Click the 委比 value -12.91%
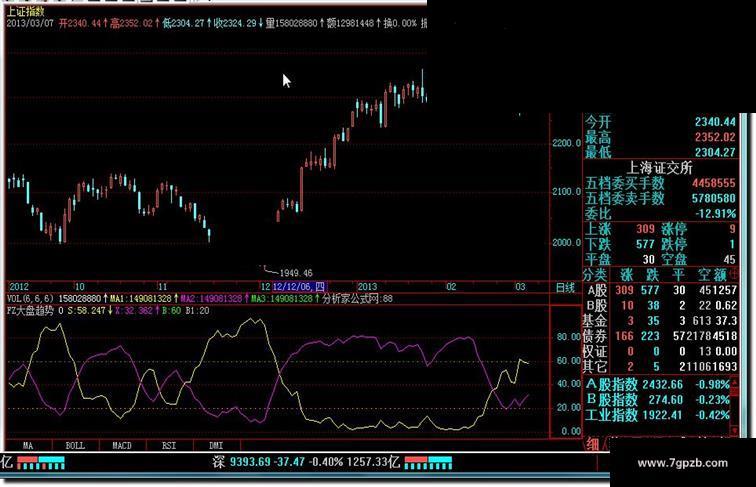Image resolution: width=756 pixels, height=487 pixels. click(x=716, y=213)
